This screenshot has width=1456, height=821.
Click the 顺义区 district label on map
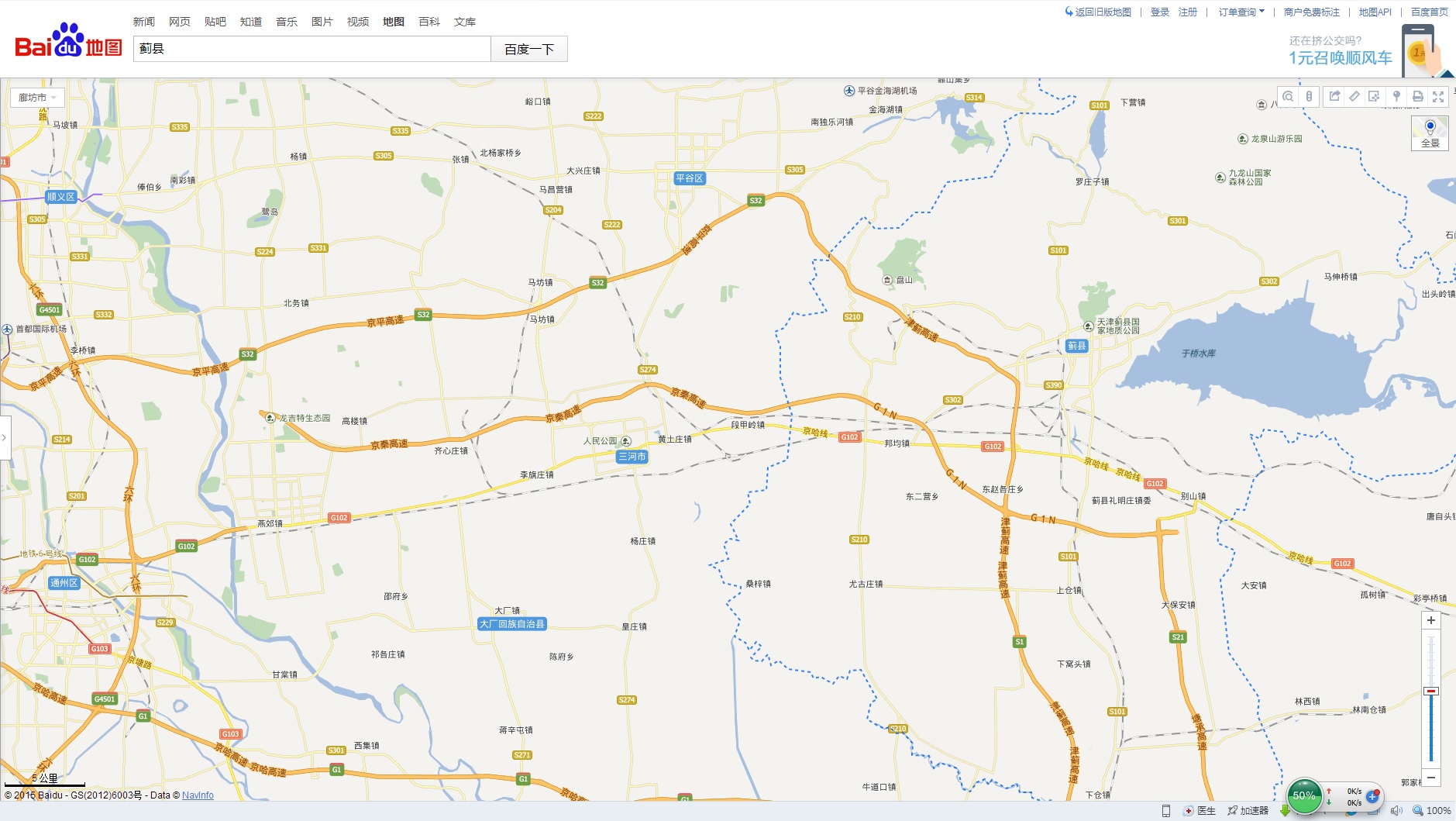pyautogui.click(x=61, y=197)
